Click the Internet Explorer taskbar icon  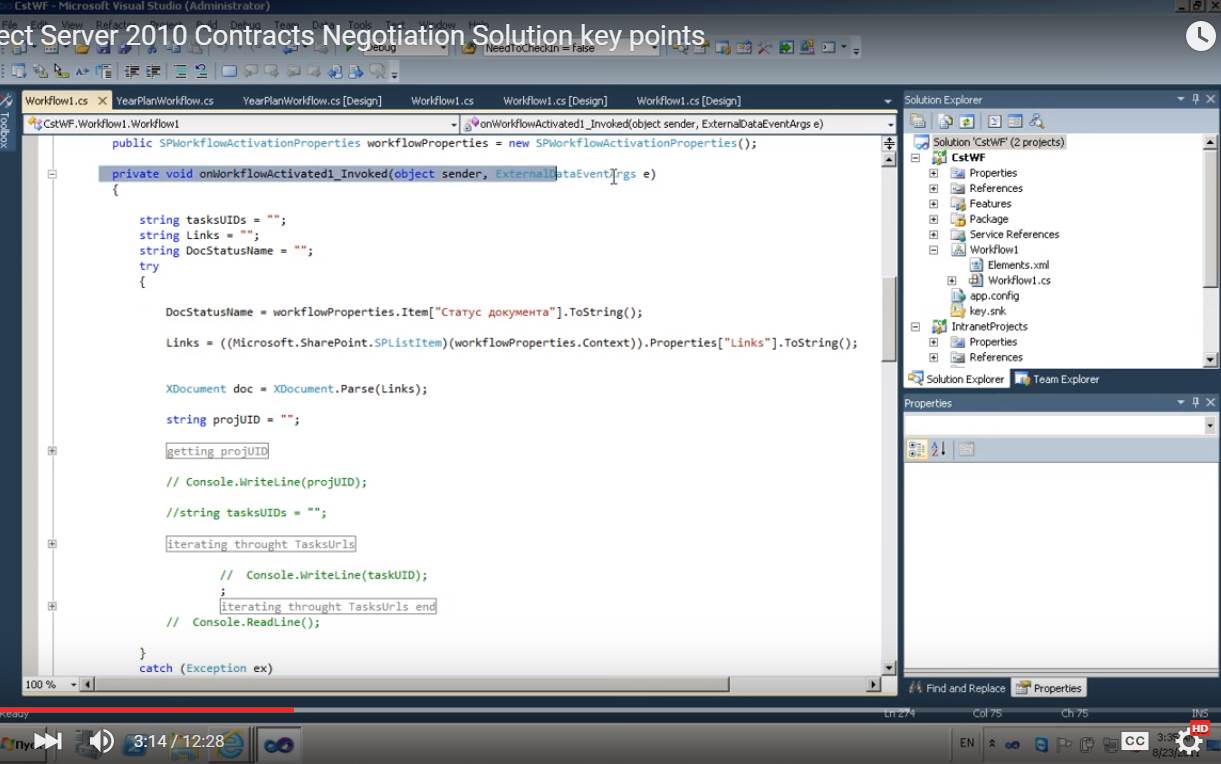[x=229, y=744]
